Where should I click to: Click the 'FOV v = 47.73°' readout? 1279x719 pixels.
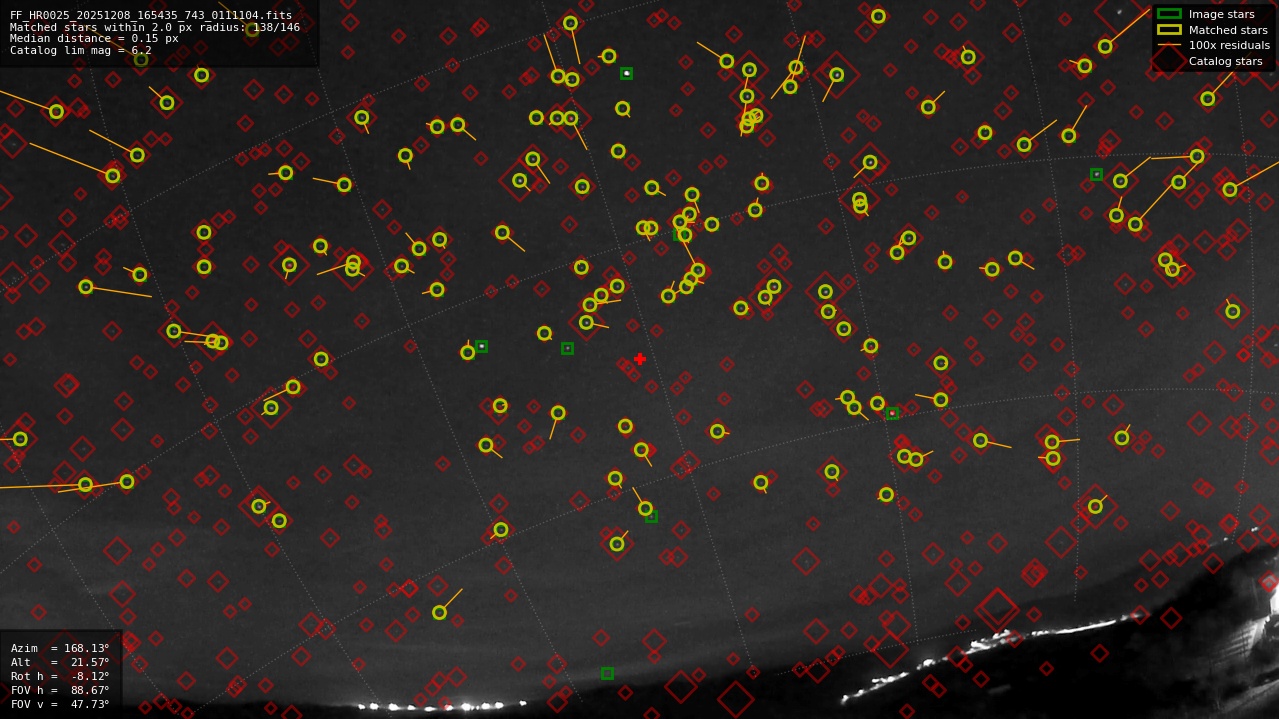(60, 704)
